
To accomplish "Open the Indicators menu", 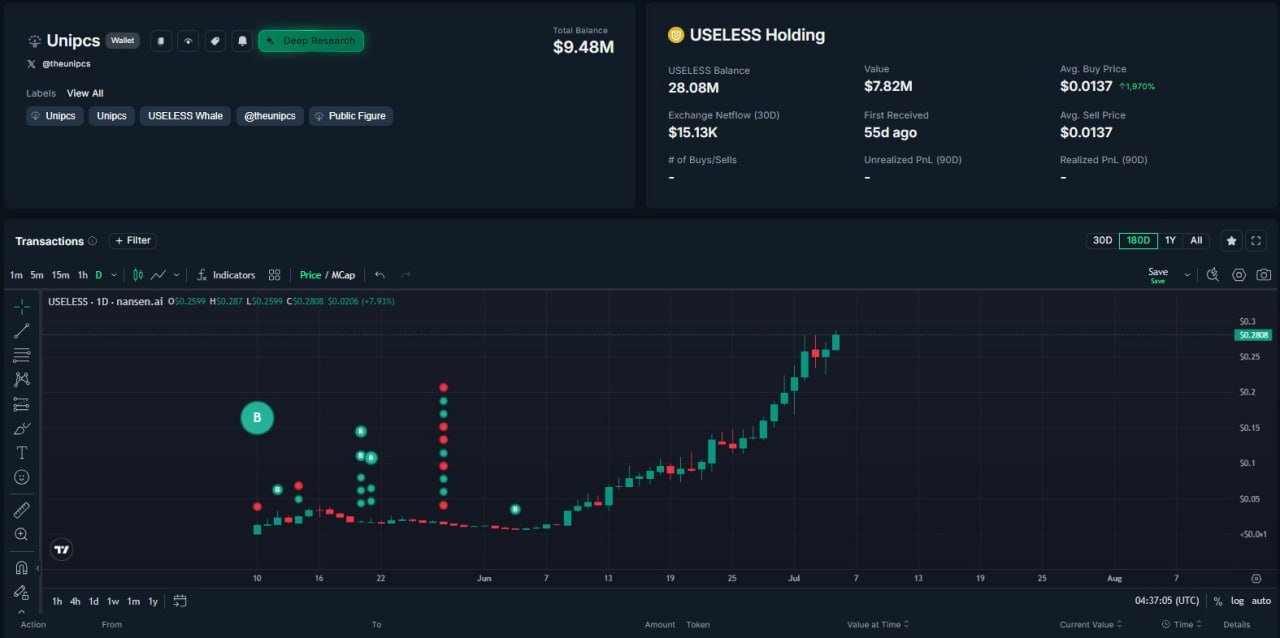I will [x=226, y=275].
